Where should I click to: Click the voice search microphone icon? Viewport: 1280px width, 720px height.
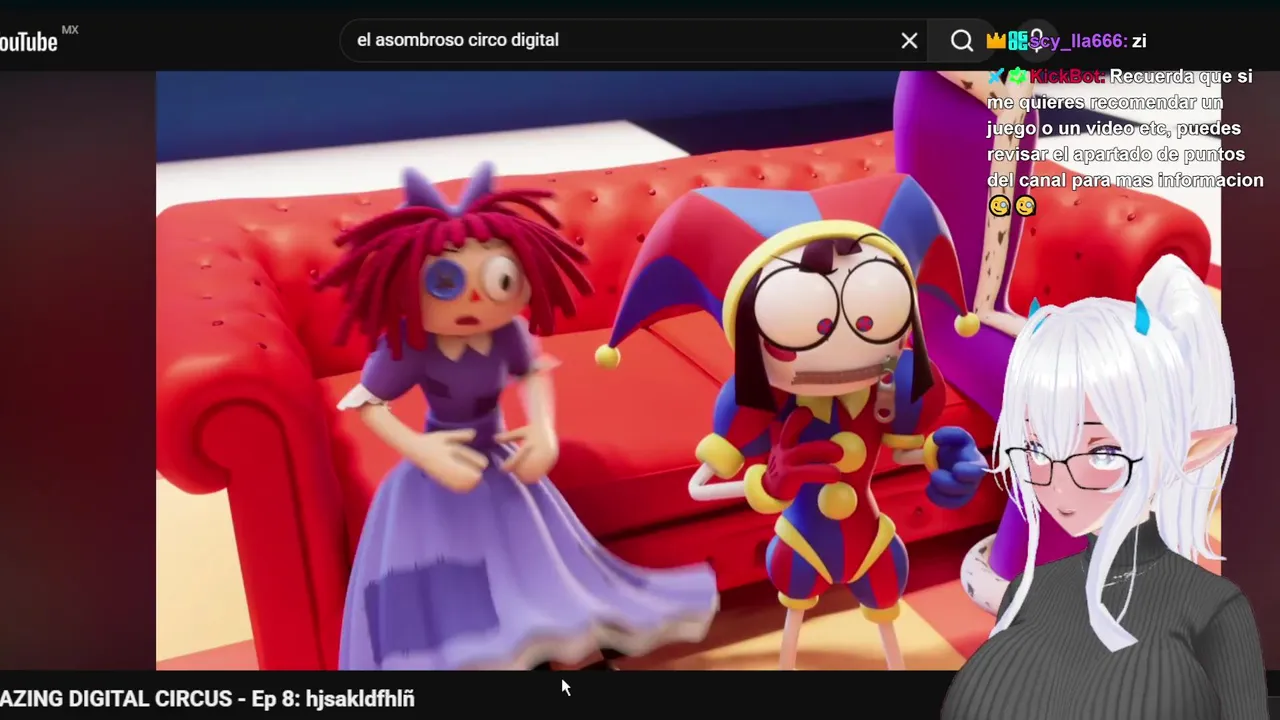coord(1037,40)
